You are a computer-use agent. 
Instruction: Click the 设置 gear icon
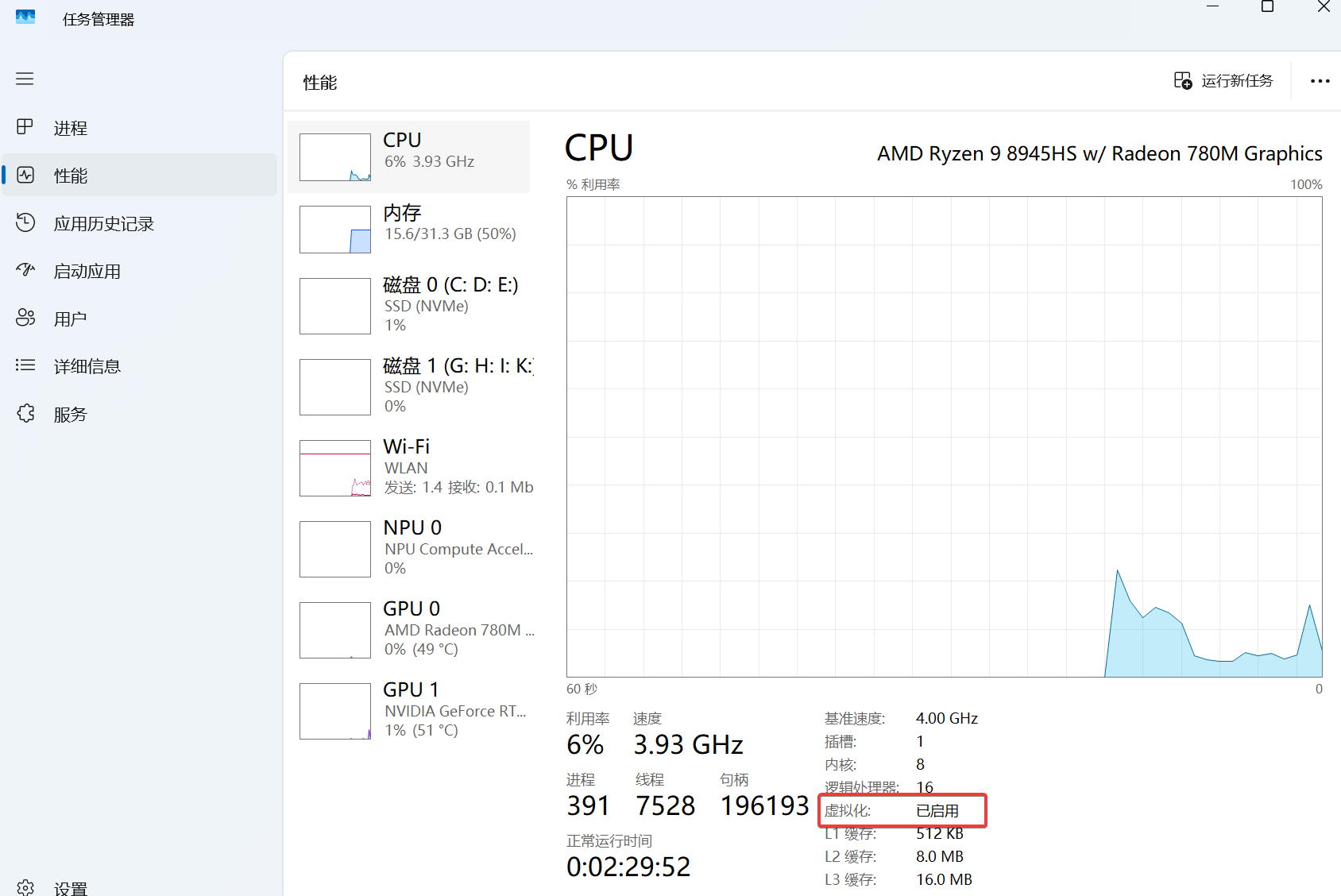(25, 887)
